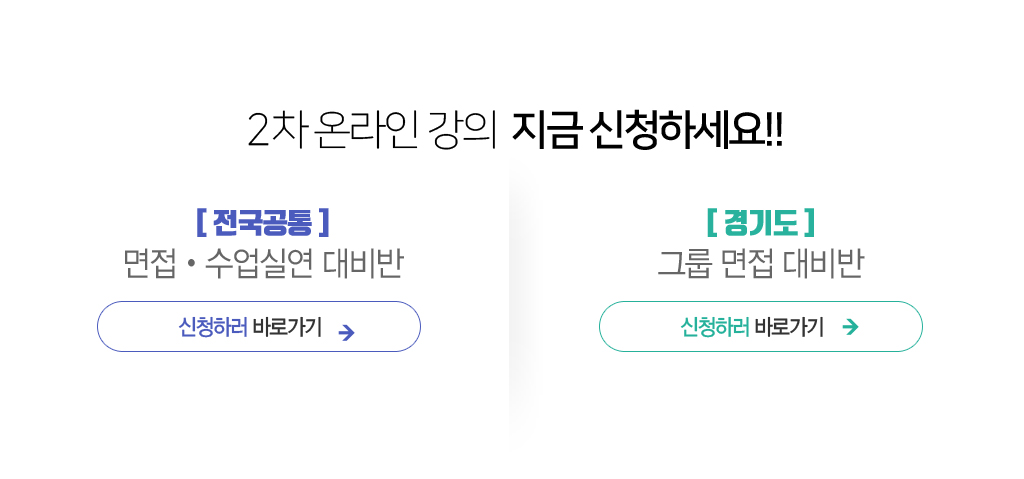Screen dimensions: 1024x479
Task: Select the 그룹 면접 대비반 subtitle
Action: tap(760, 263)
